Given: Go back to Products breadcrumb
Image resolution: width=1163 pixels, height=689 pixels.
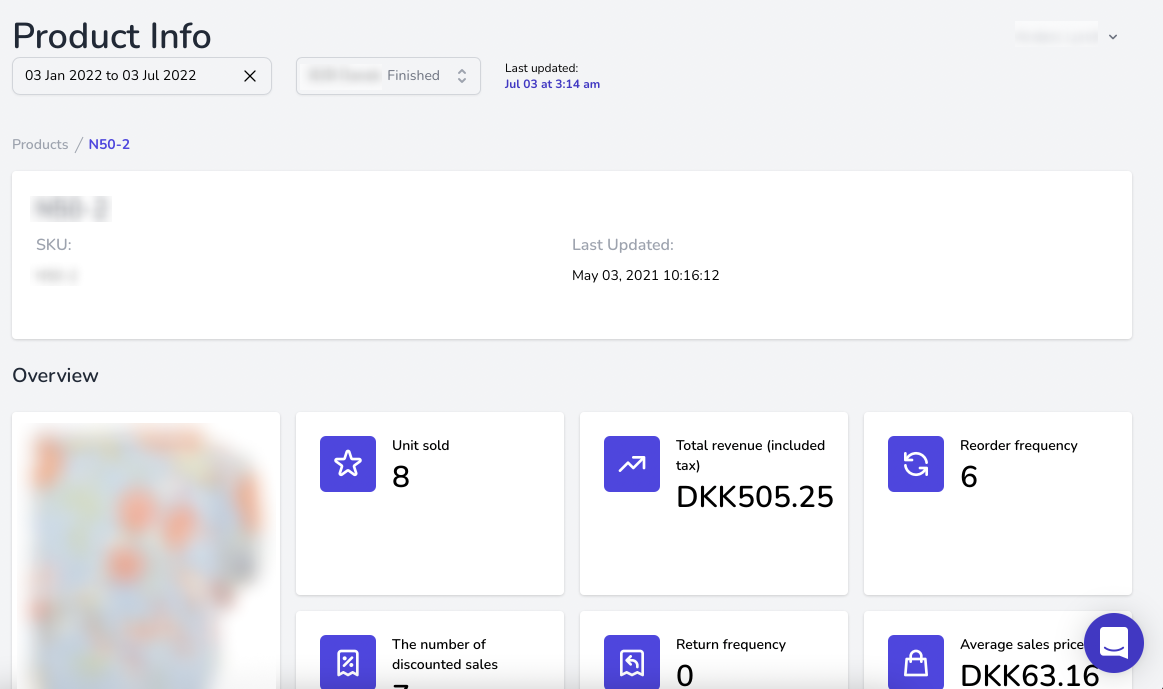Looking at the screenshot, I should click(x=40, y=145).
